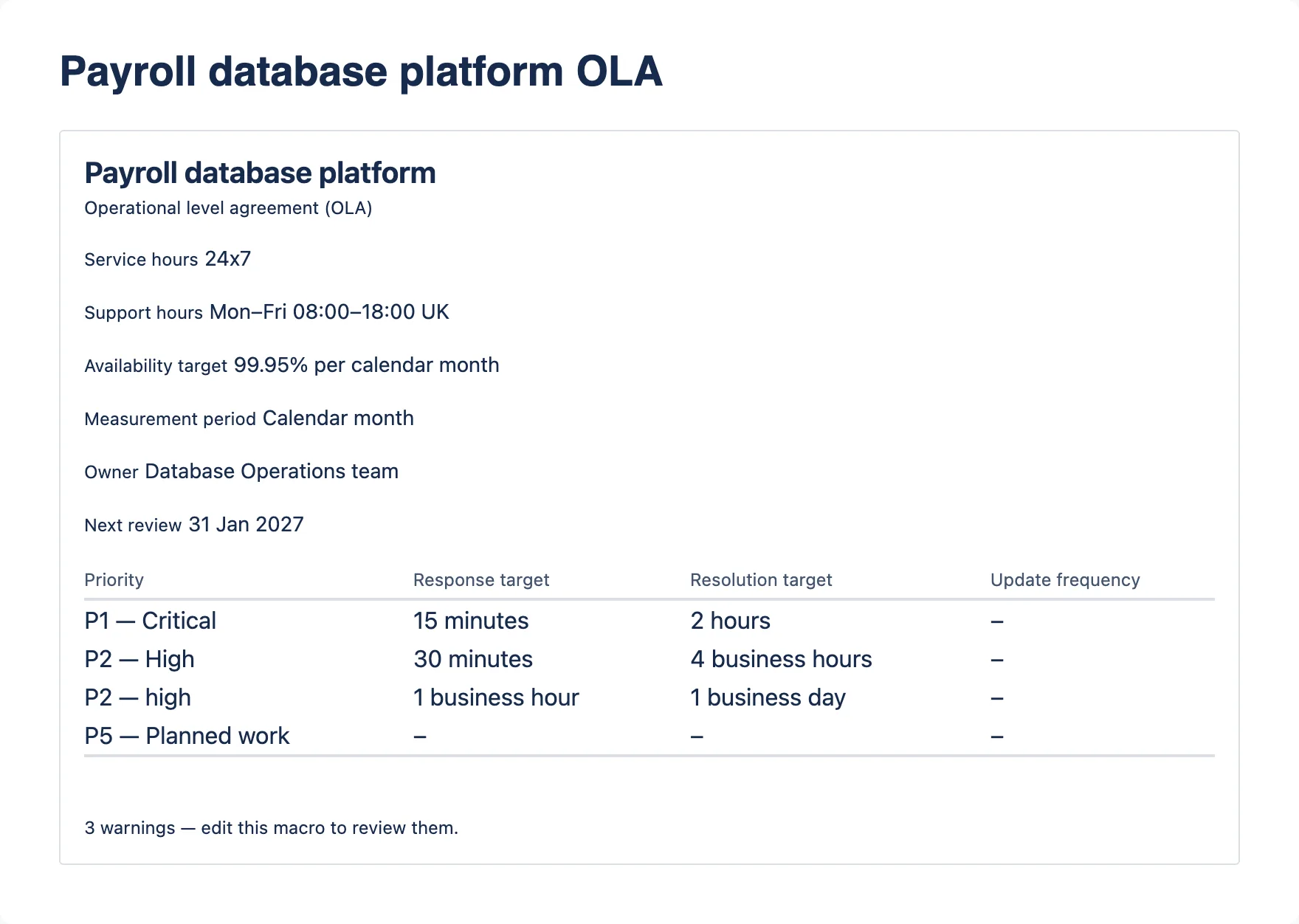
Task: Click the page title 'Payroll database platform OLA'
Action: 361,72
